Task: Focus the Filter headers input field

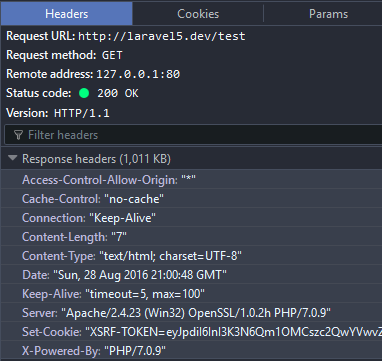Action: (x=193, y=135)
